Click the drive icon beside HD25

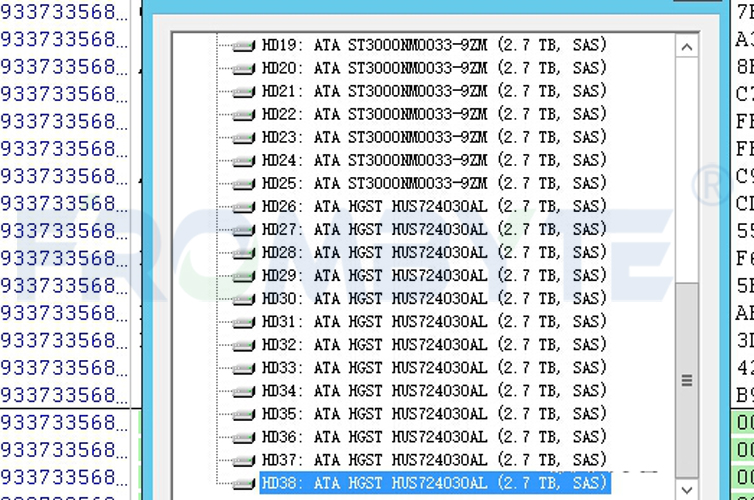tap(244, 184)
